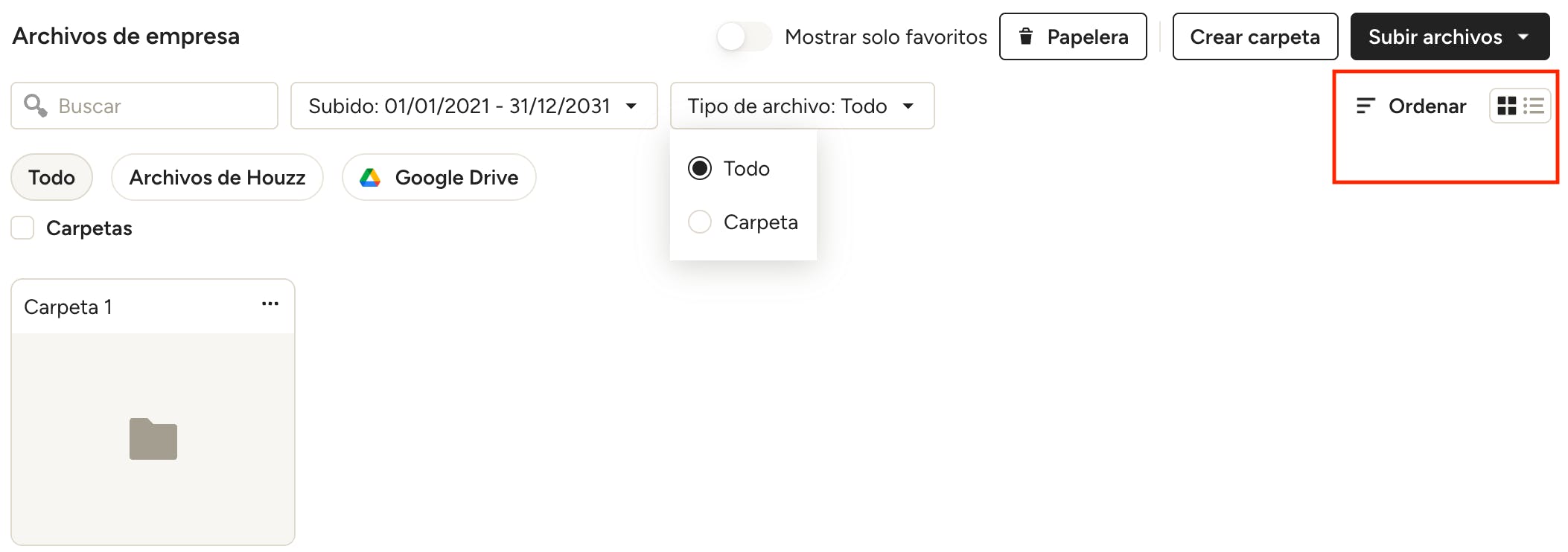Viewport: 1568px width, 552px height.
Task: Select the Todo filter tab
Action: 51,177
